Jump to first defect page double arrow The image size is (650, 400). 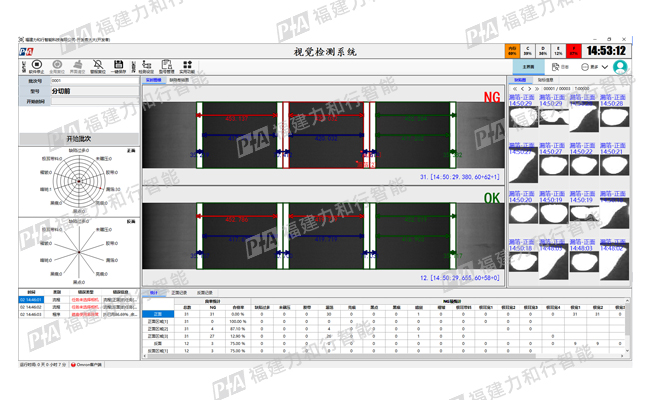click(x=514, y=88)
